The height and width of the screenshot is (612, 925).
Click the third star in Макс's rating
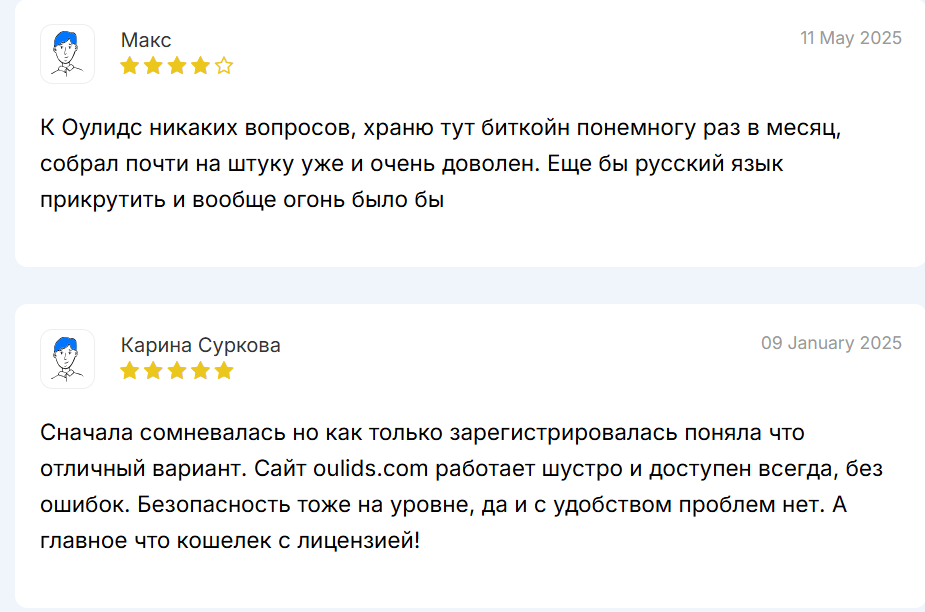click(x=177, y=66)
